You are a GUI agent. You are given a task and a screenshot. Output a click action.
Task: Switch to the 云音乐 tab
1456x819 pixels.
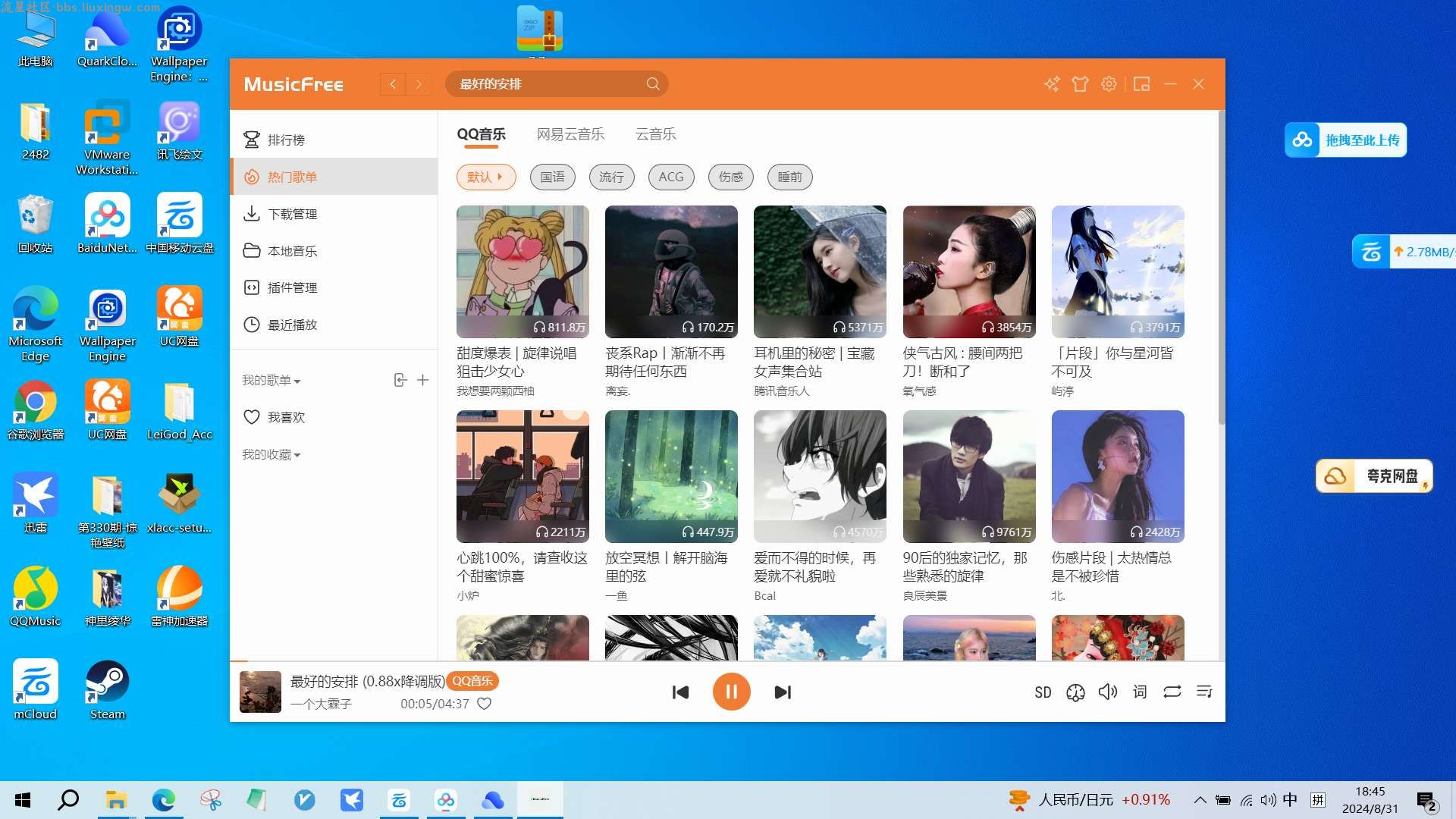pyautogui.click(x=655, y=134)
